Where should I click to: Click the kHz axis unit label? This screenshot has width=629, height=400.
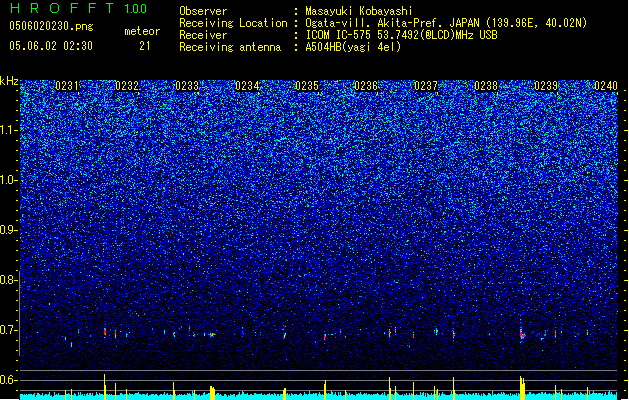(x=9, y=81)
